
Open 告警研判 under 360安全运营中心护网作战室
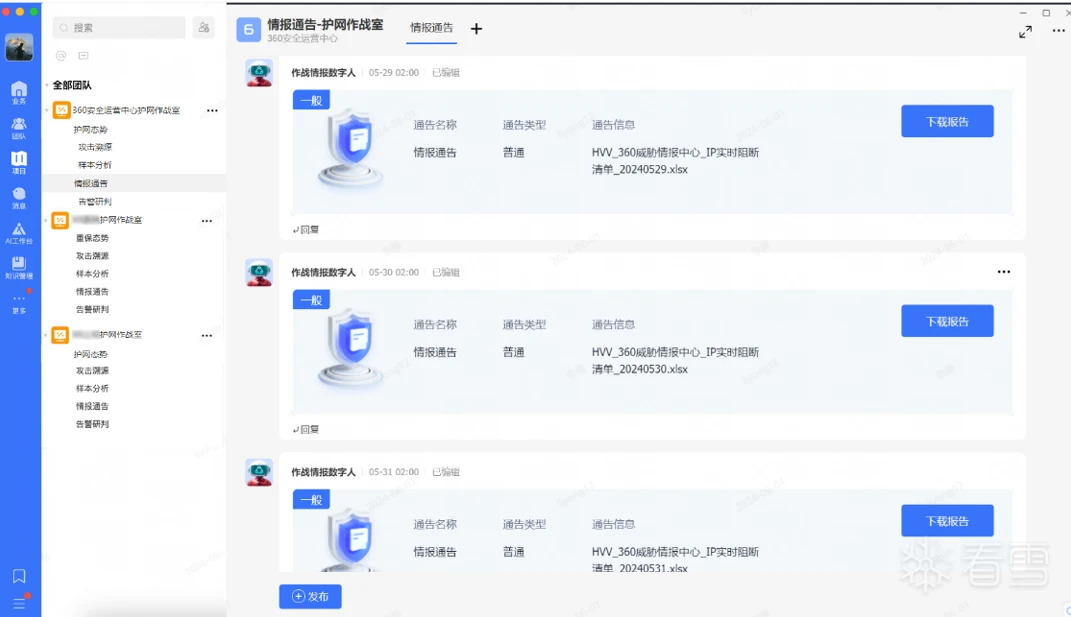click(x=95, y=202)
